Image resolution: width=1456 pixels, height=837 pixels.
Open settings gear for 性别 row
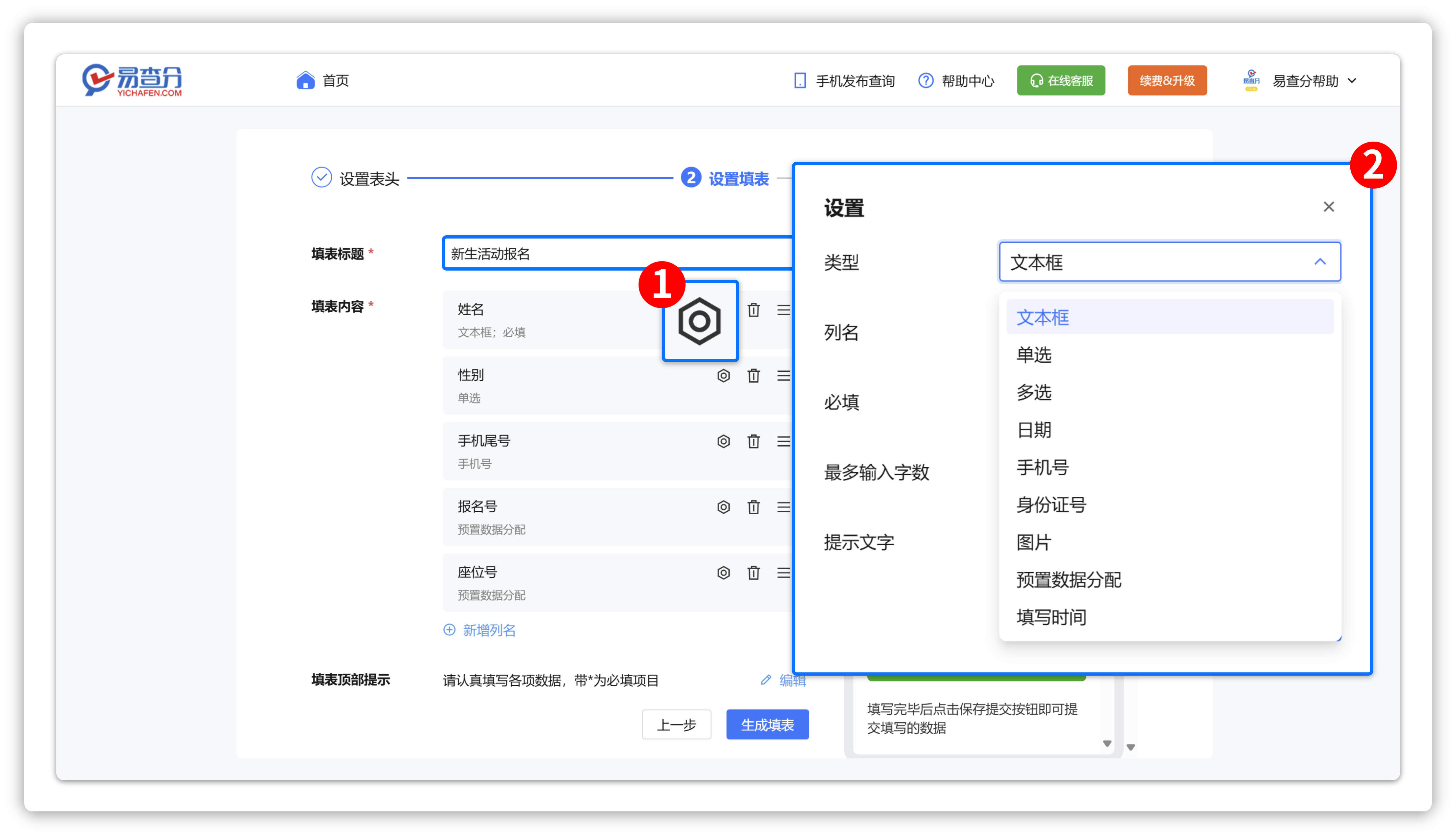[x=723, y=375]
